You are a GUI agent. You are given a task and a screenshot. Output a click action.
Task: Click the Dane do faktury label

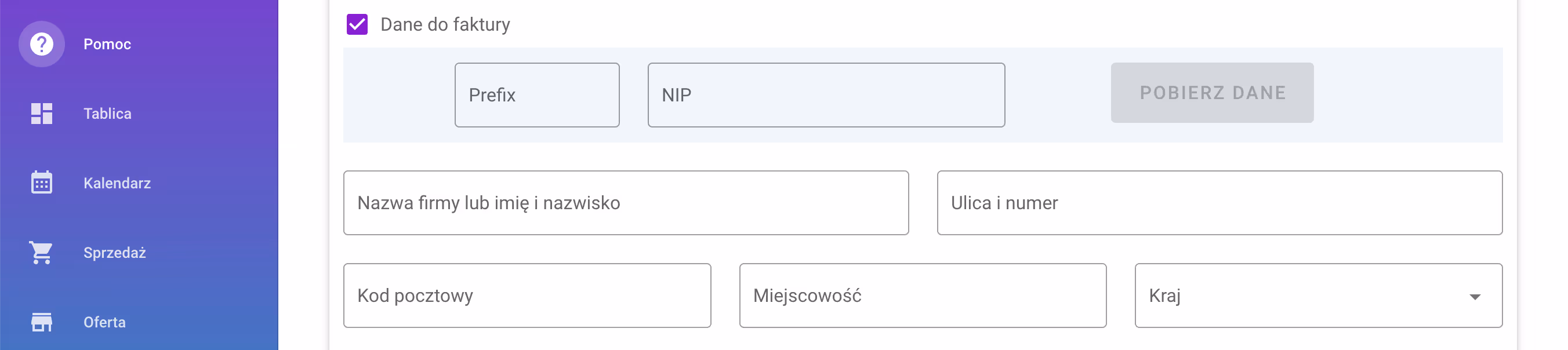(445, 25)
